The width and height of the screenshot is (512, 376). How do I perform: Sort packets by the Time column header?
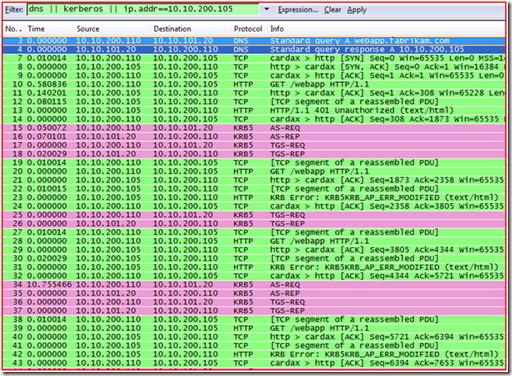coord(49,29)
